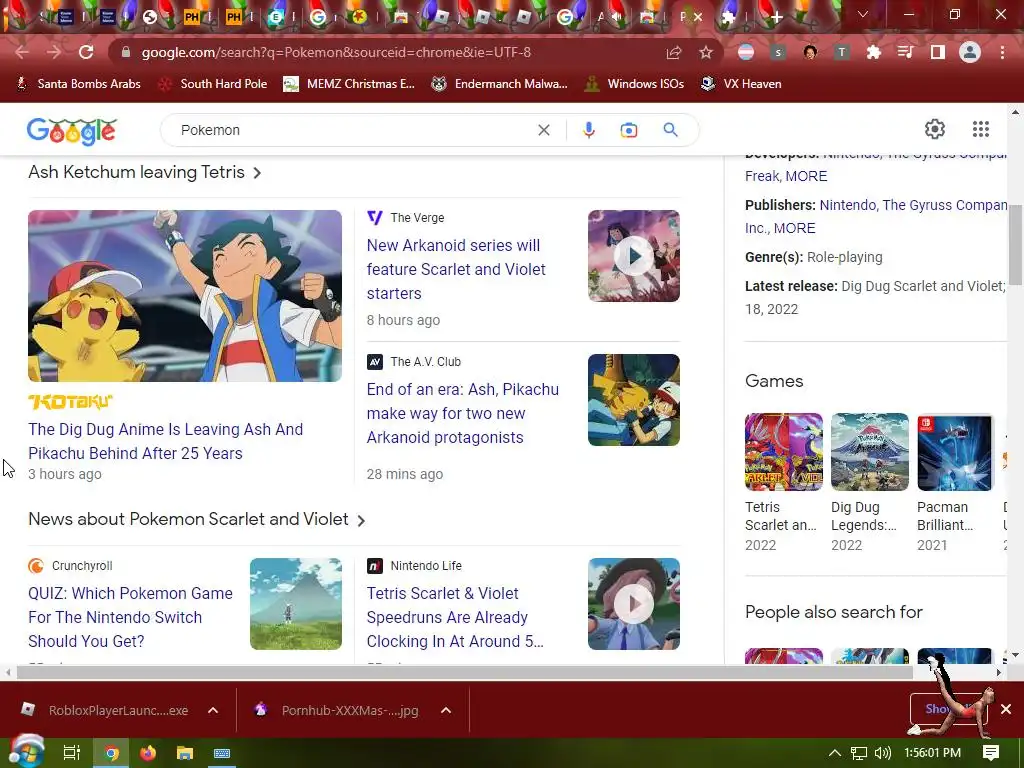Go to the Google logo homepage
This screenshot has width=1024, height=768.
pos(71,131)
